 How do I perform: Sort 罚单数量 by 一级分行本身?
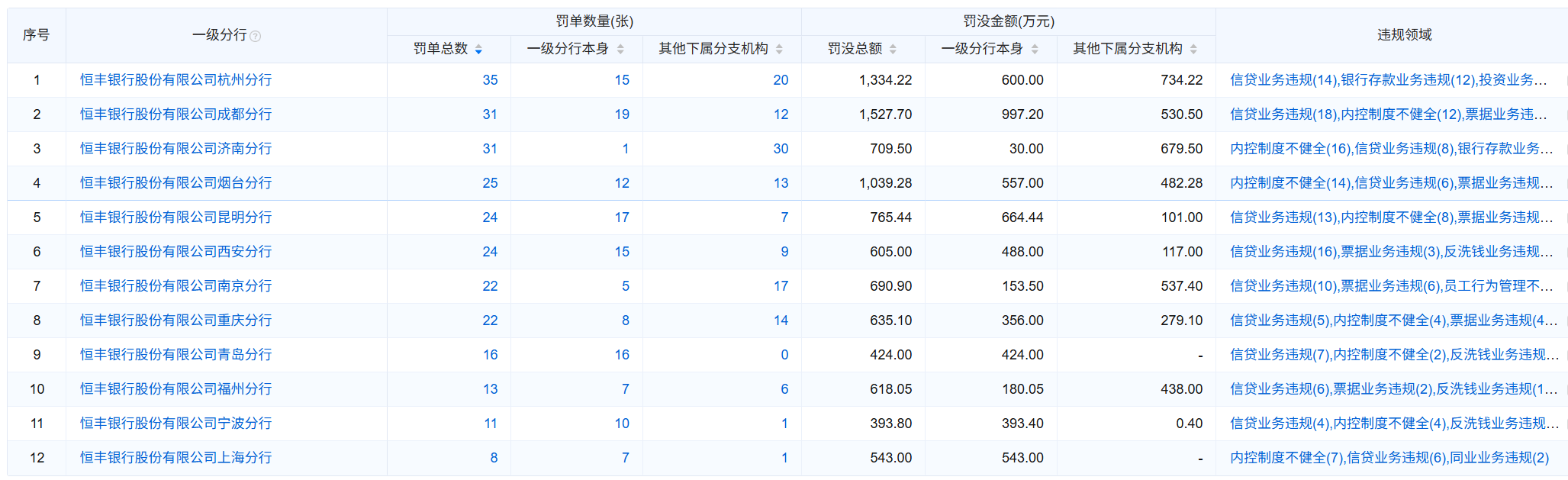(x=620, y=50)
